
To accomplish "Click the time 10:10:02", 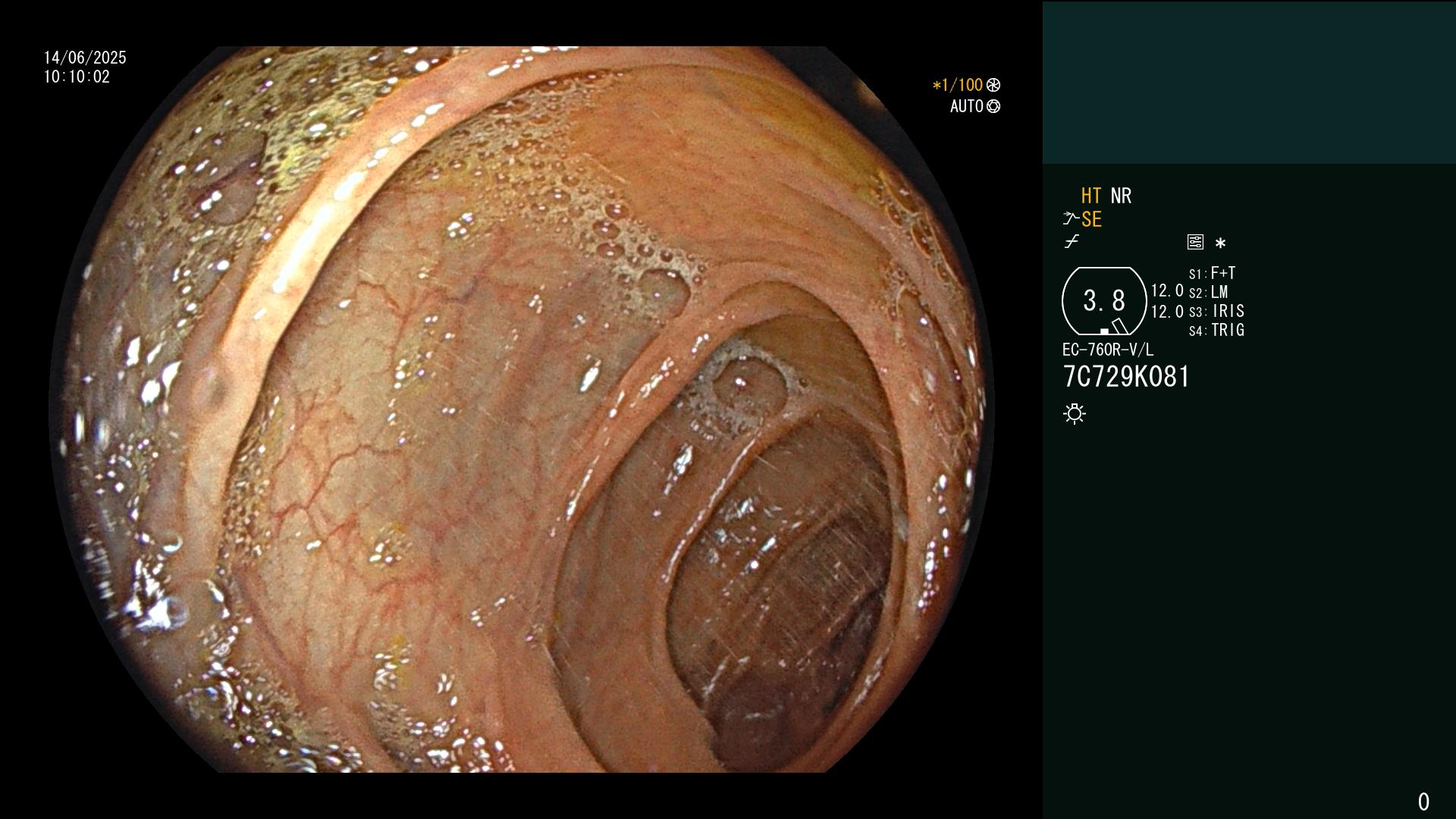I will [x=77, y=77].
